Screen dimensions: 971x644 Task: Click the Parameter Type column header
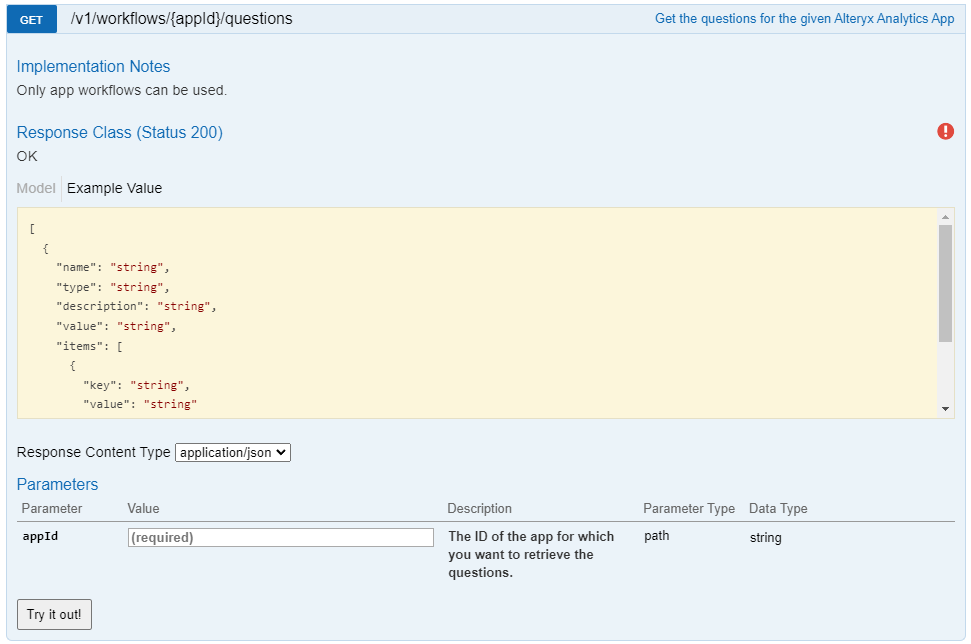[x=688, y=508]
